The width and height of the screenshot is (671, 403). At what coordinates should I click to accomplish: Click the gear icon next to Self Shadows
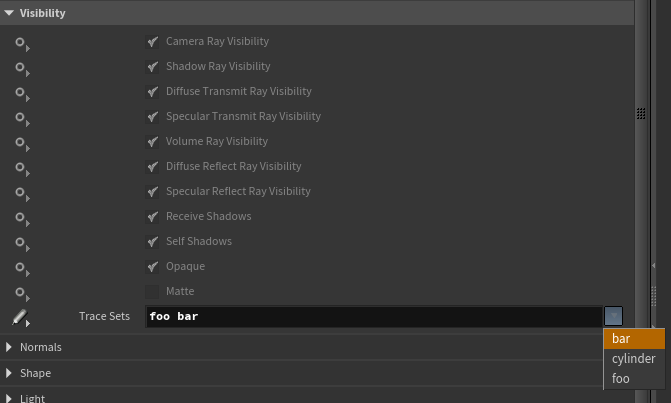point(20,242)
